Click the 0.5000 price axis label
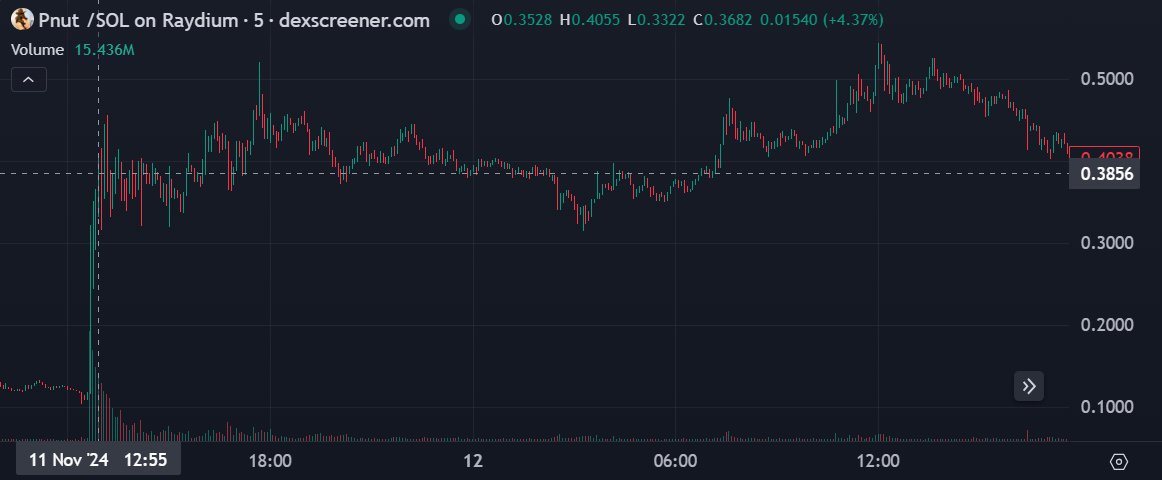Image resolution: width=1162 pixels, height=480 pixels. 1106,79
